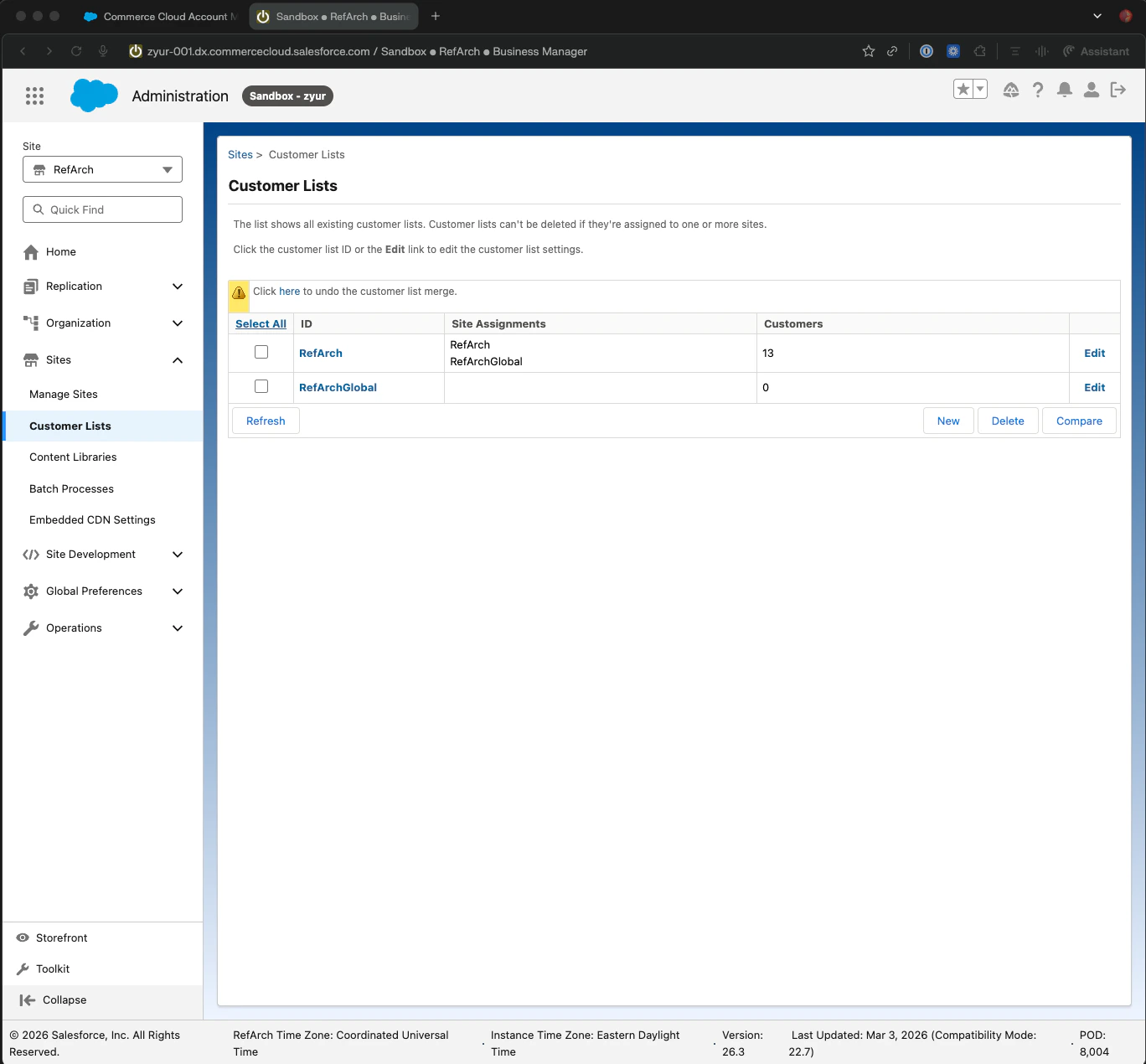The width and height of the screenshot is (1146, 1064).
Task: Click the Delete button
Action: tap(1008, 421)
